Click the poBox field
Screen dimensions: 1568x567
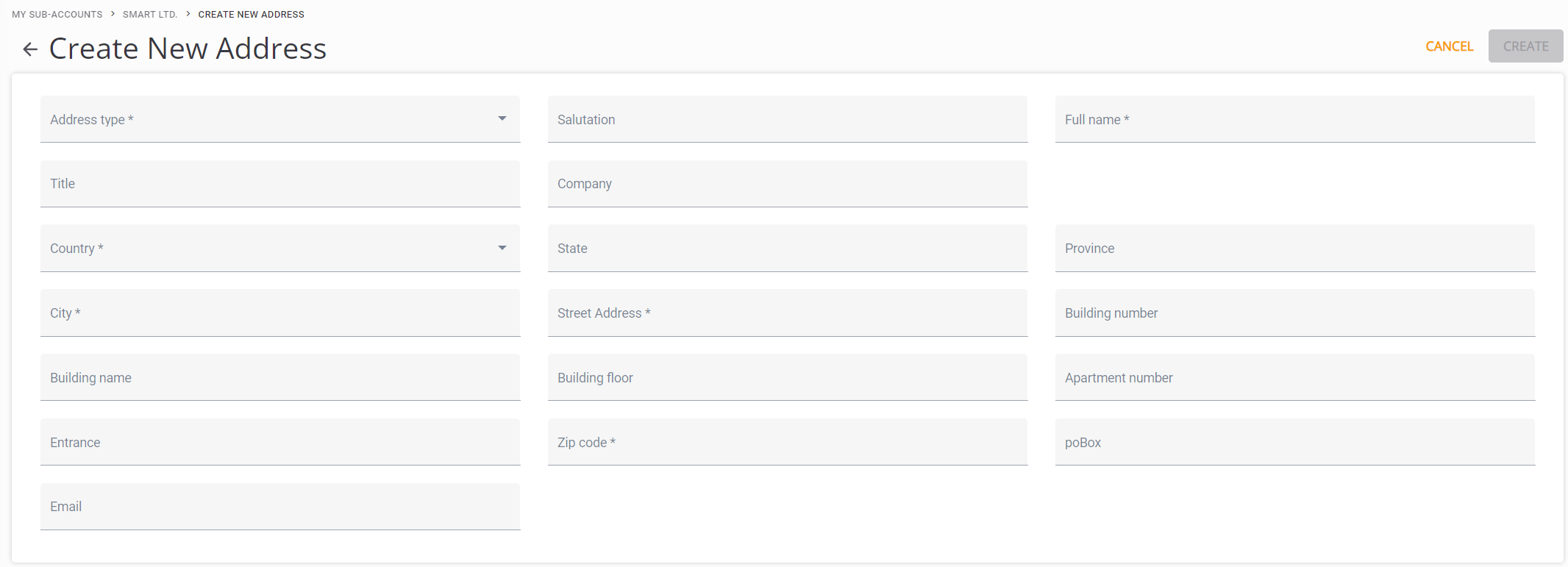(1294, 443)
